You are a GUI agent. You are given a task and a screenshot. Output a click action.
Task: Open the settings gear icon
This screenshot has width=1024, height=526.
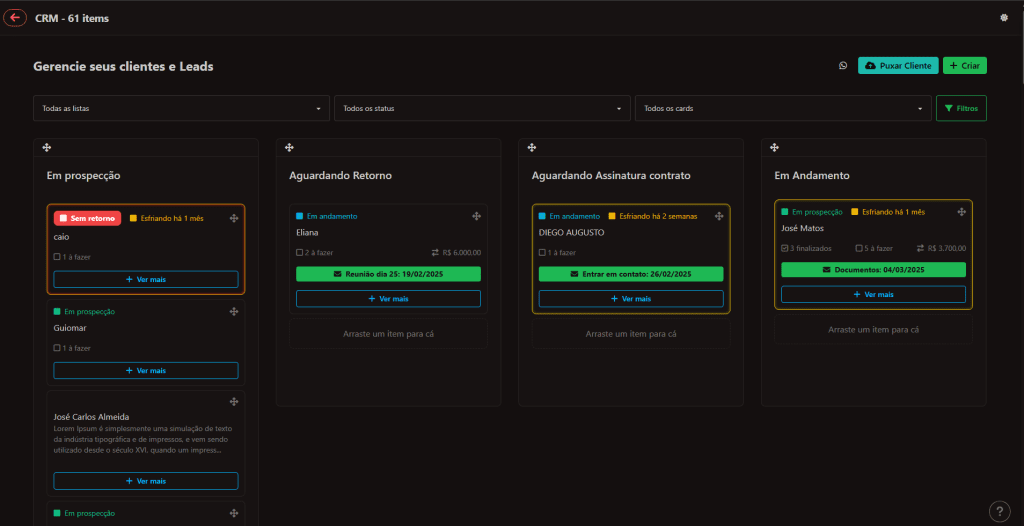coord(1004,18)
